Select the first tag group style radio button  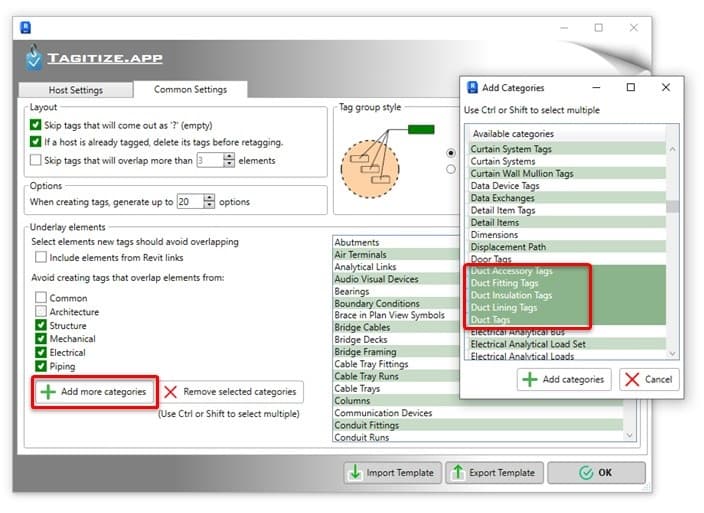coord(451,153)
